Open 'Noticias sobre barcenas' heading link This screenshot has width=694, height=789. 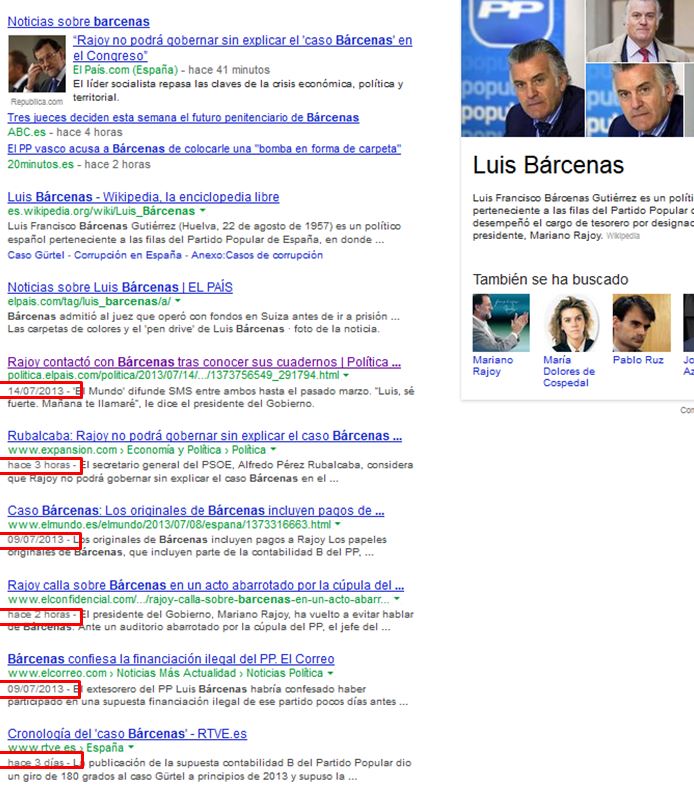coord(78,21)
